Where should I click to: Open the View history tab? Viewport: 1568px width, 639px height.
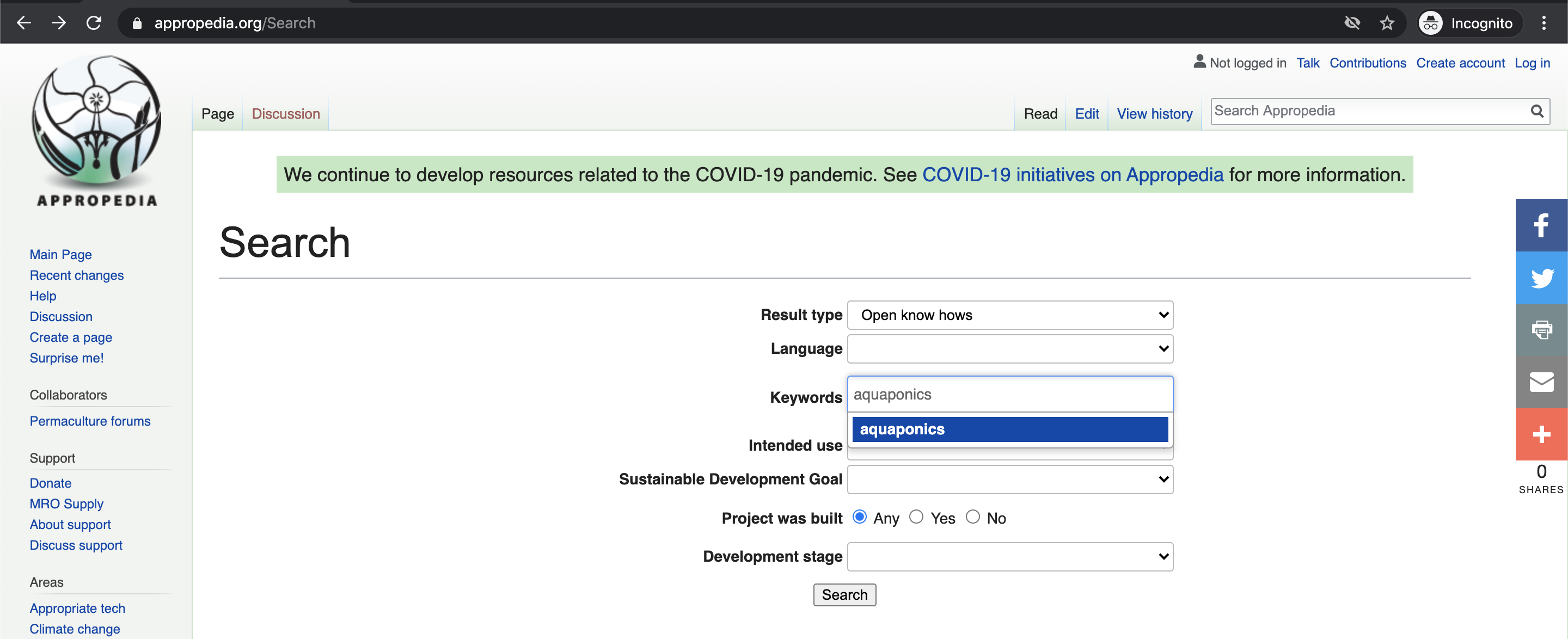[x=1154, y=114]
